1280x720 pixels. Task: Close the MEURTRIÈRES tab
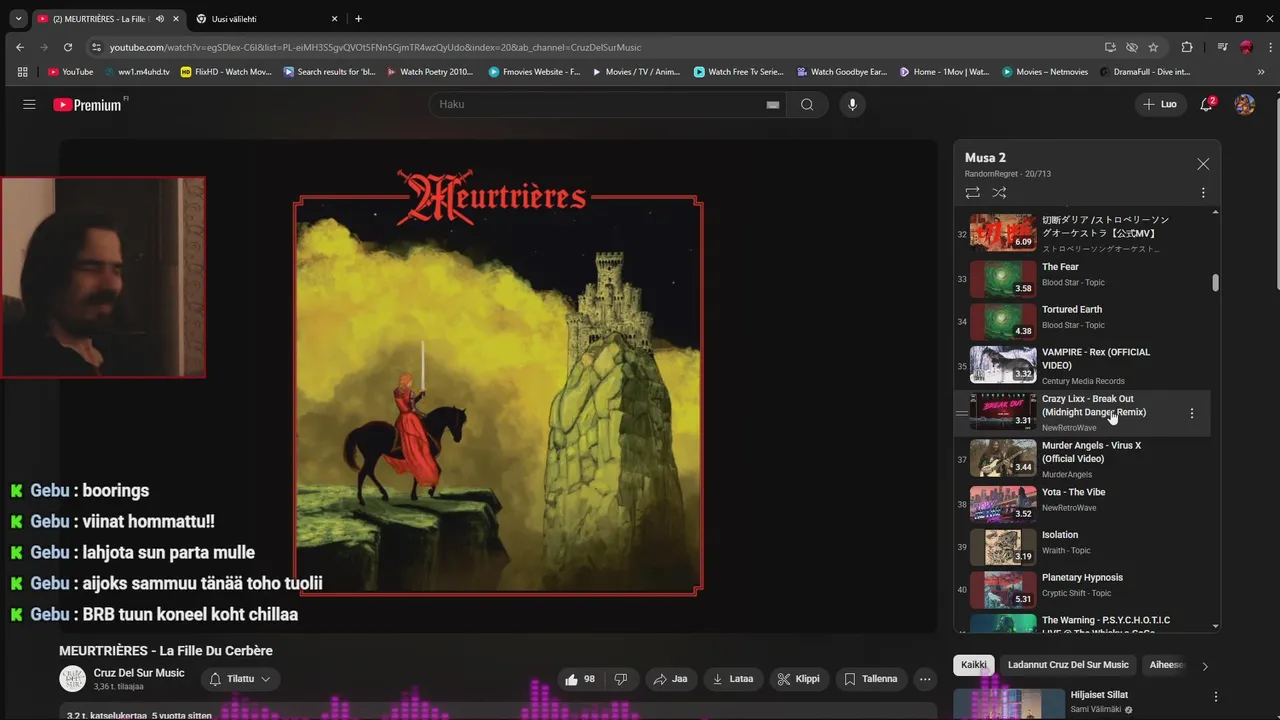(x=175, y=18)
